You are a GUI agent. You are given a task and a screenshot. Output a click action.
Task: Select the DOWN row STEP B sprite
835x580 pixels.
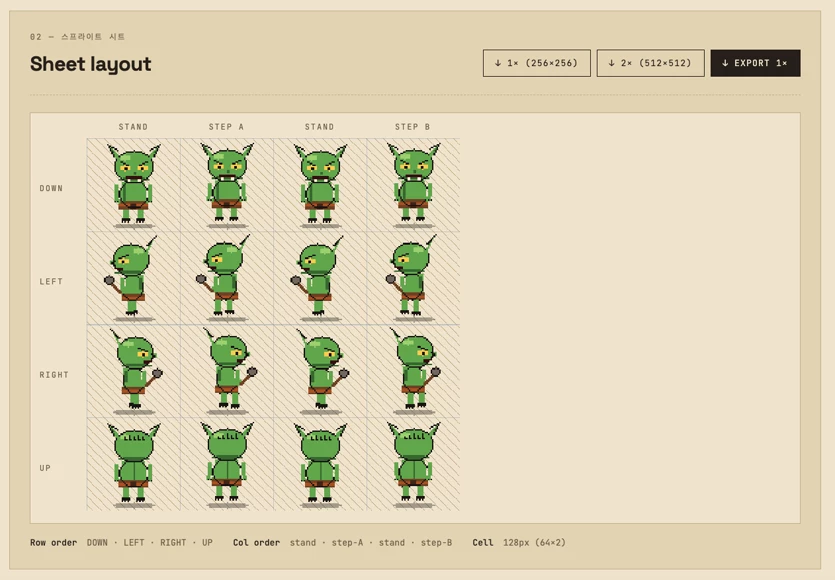click(x=413, y=185)
